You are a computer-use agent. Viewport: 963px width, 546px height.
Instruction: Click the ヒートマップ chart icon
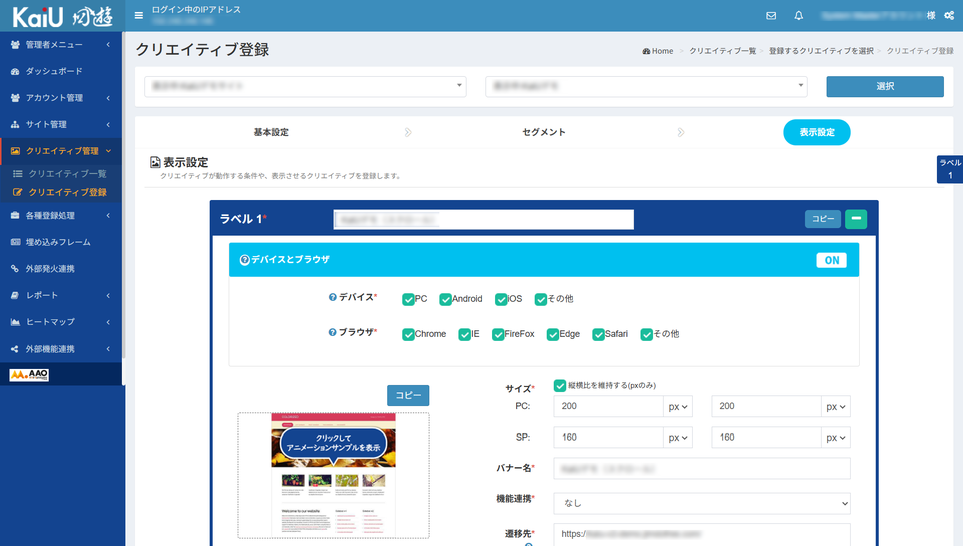click(15, 322)
